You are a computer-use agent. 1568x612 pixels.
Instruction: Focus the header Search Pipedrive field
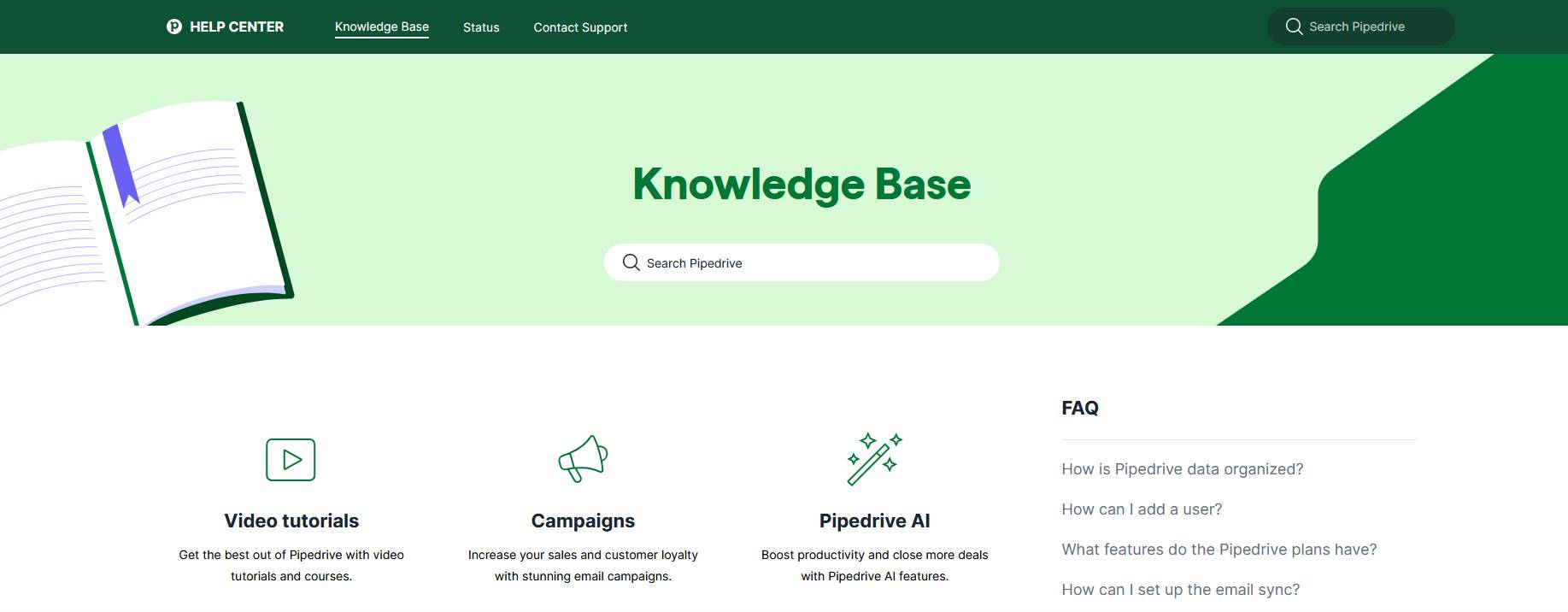1360,26
